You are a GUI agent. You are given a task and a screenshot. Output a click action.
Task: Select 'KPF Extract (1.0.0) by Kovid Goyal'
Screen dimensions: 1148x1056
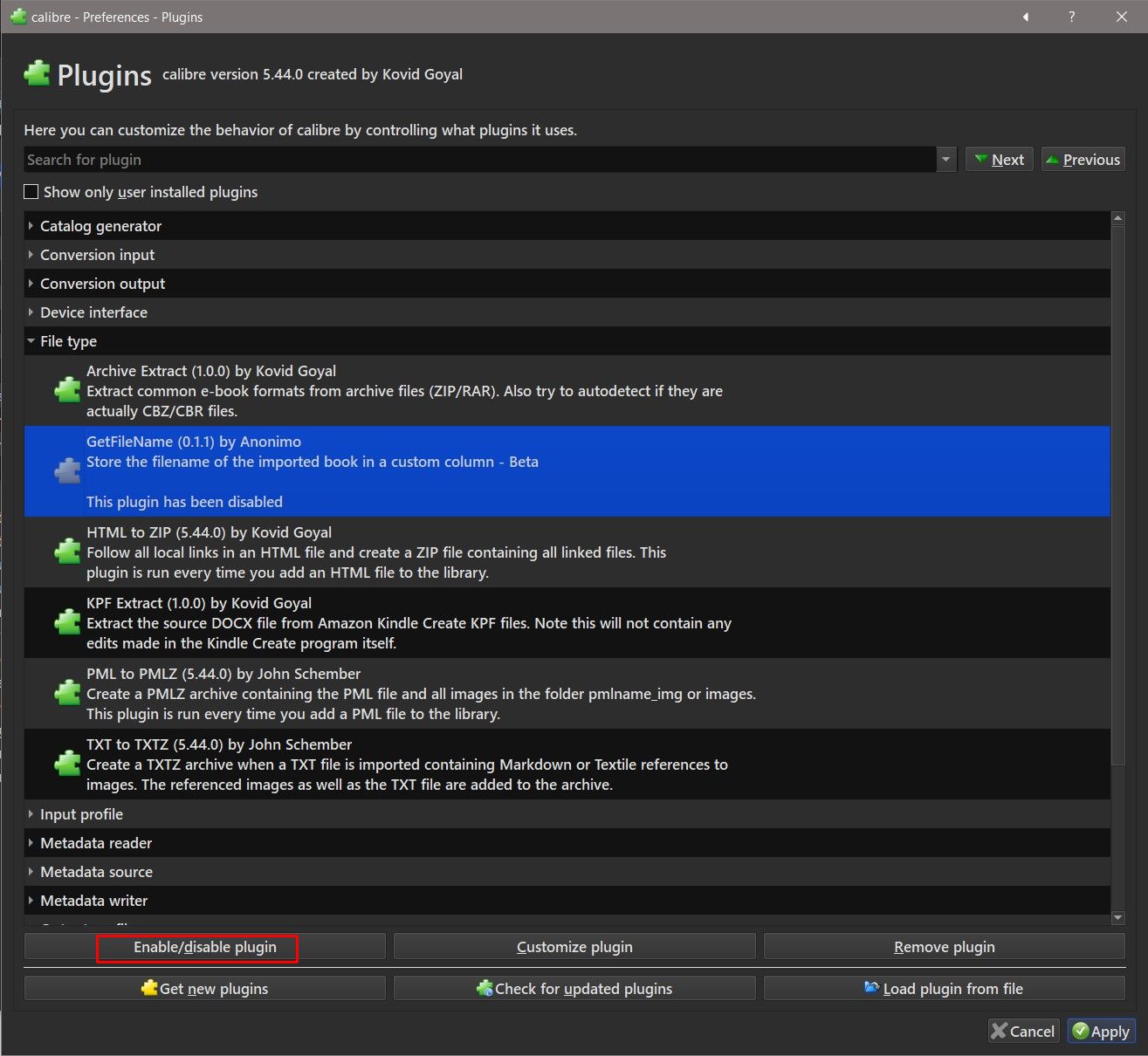(x=567, y=622)
